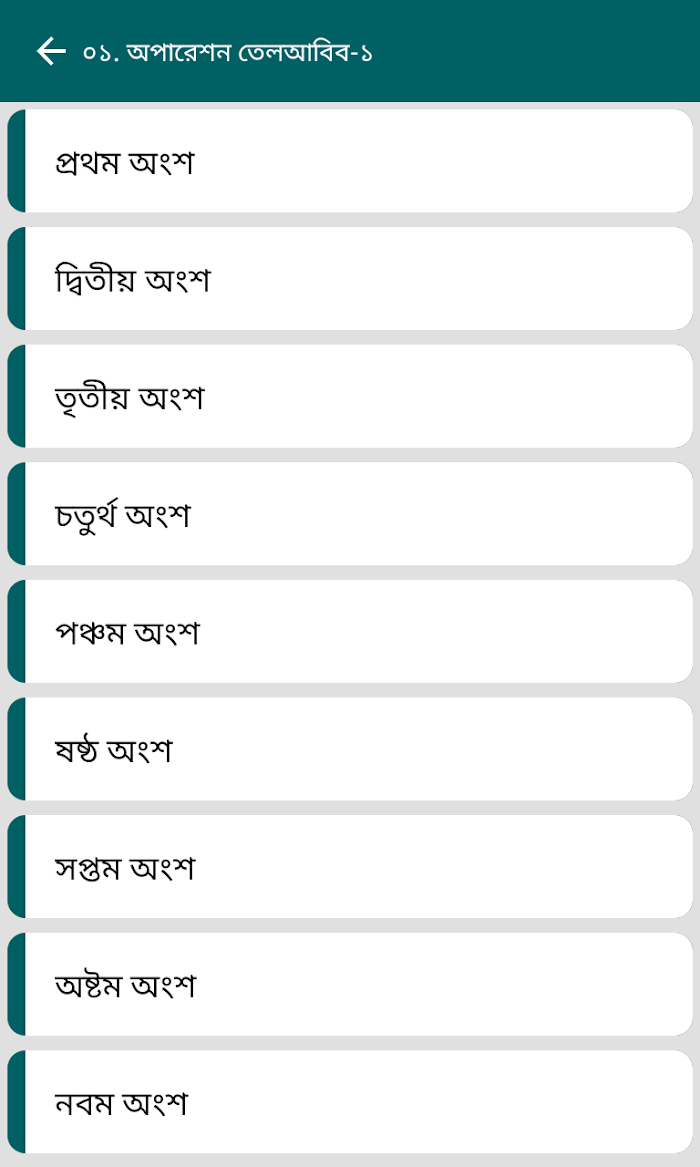Click teal accent bar beside পঞ্চম অংশ
Screen dimensions: 700x1167
pyautogui.click(x=16, y=631)
